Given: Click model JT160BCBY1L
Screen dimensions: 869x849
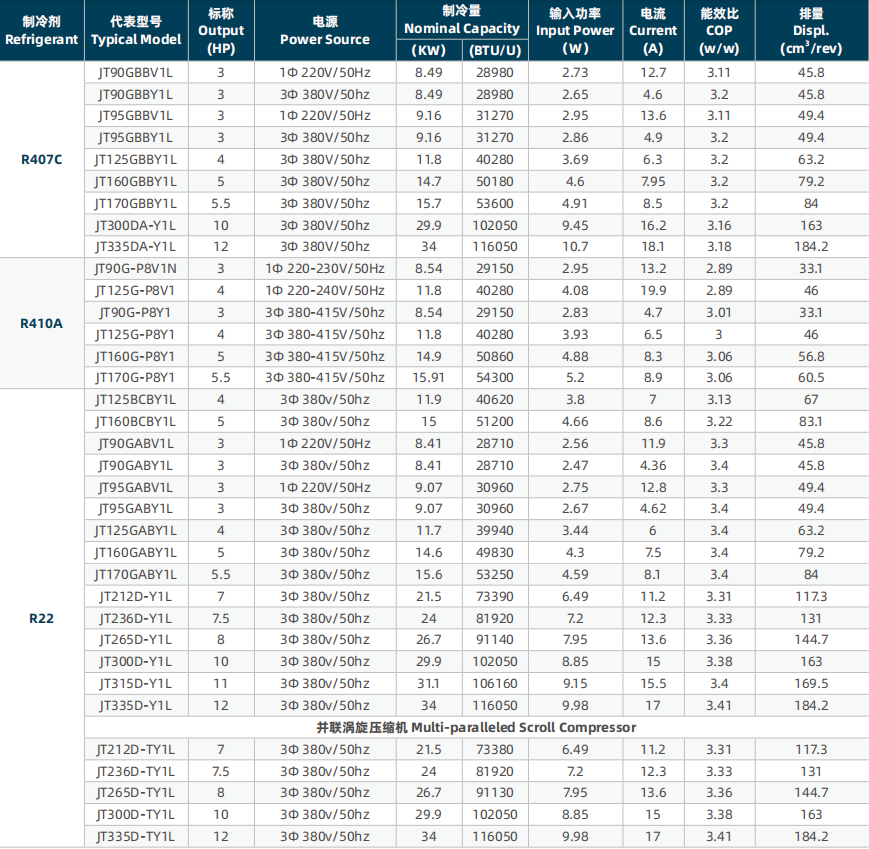Looking at the screenshot, I should pos(136,422).
